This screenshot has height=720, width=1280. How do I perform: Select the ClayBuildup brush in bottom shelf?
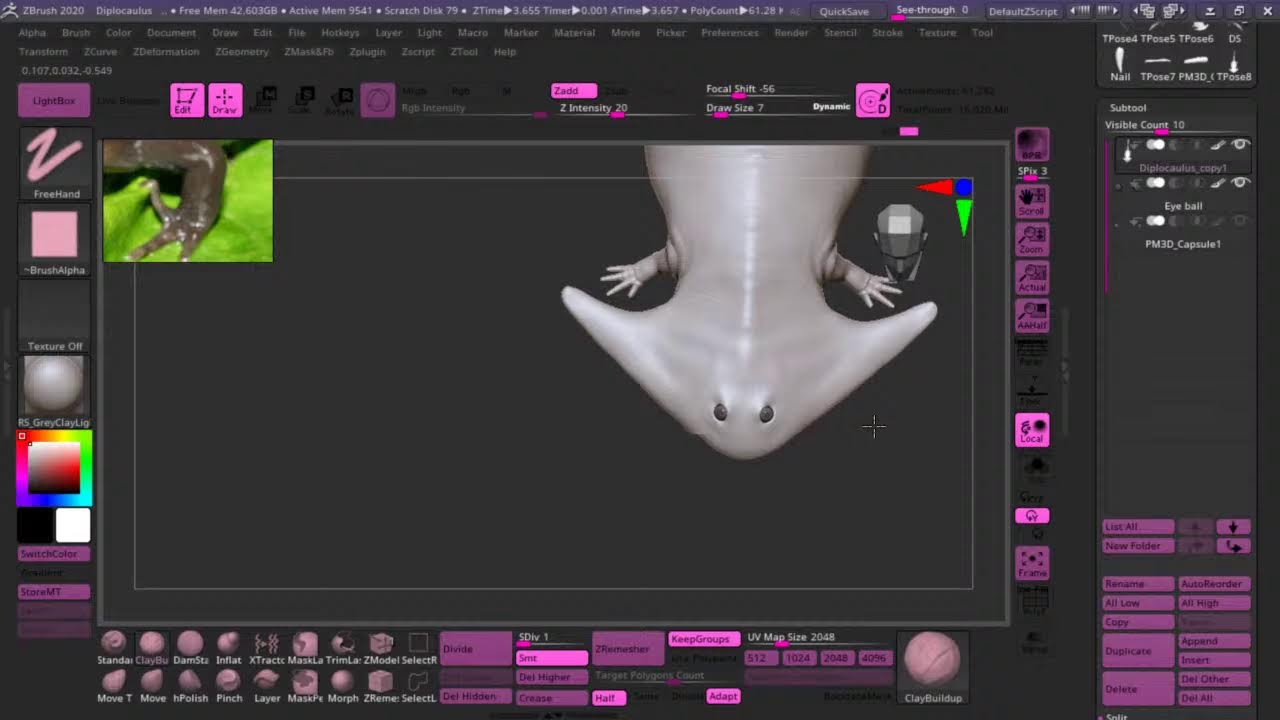[x=152, y=648]
